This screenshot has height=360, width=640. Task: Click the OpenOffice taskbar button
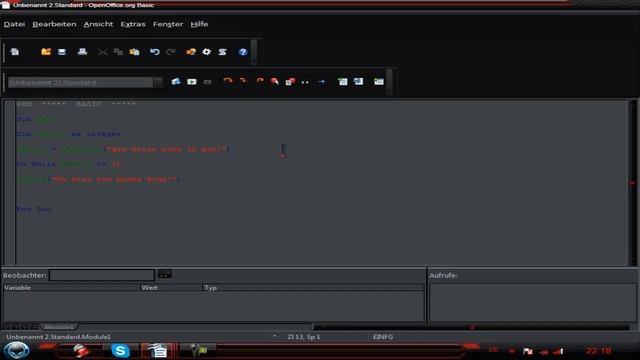click(158, 351)
